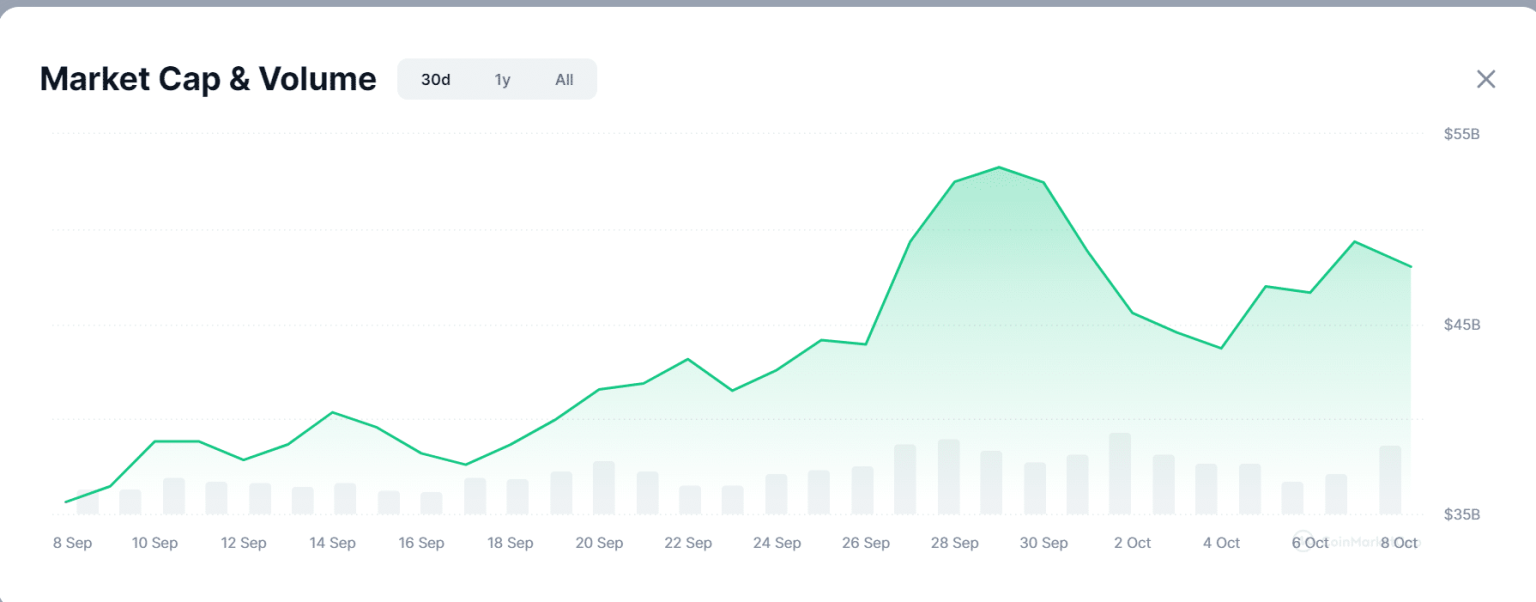The width and height of the screenshot is (1536, 602).
Task: Click the 2 Oct date label
Action: [x=1132, y=543]
